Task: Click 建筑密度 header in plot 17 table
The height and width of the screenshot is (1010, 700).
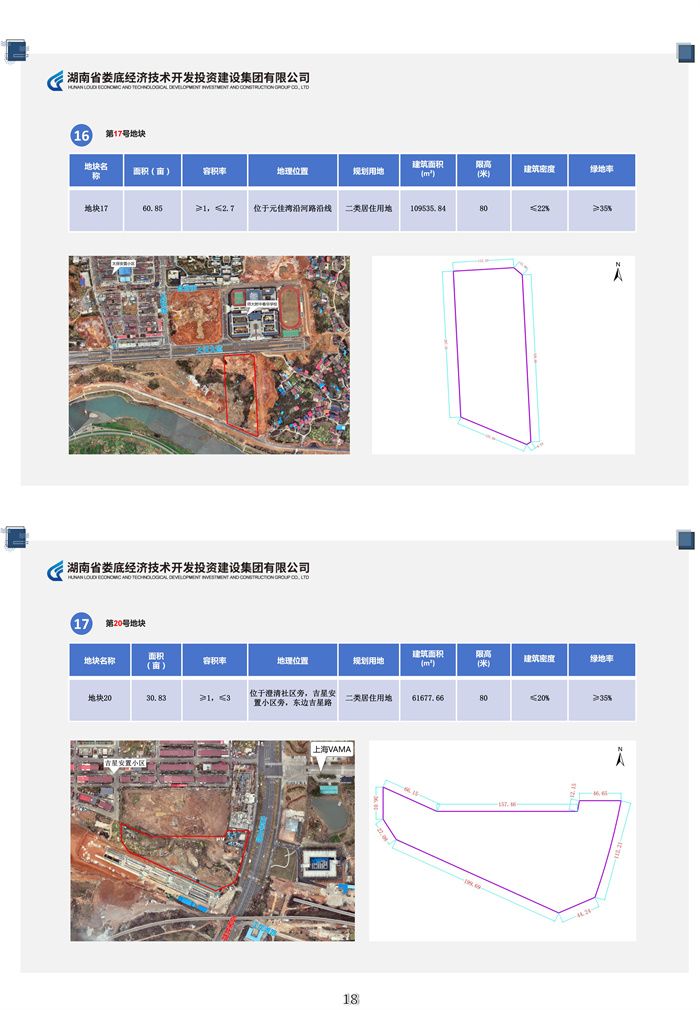Action: 539,169
